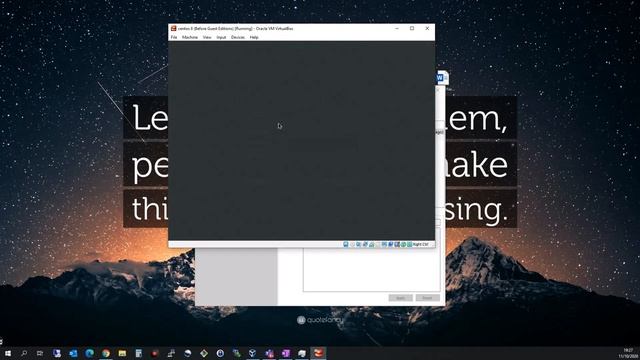Image resolution: width=640 pixels, height=360 pixels.
Task: Click the optical drive status icon
Action: 352,244
